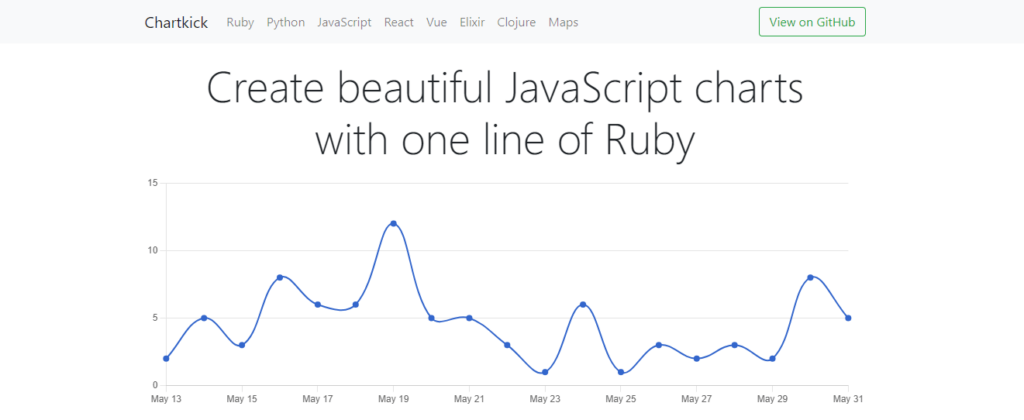Open the React navigation link
This screenshot has width=1024, height=420.
(x=399, y=22)
